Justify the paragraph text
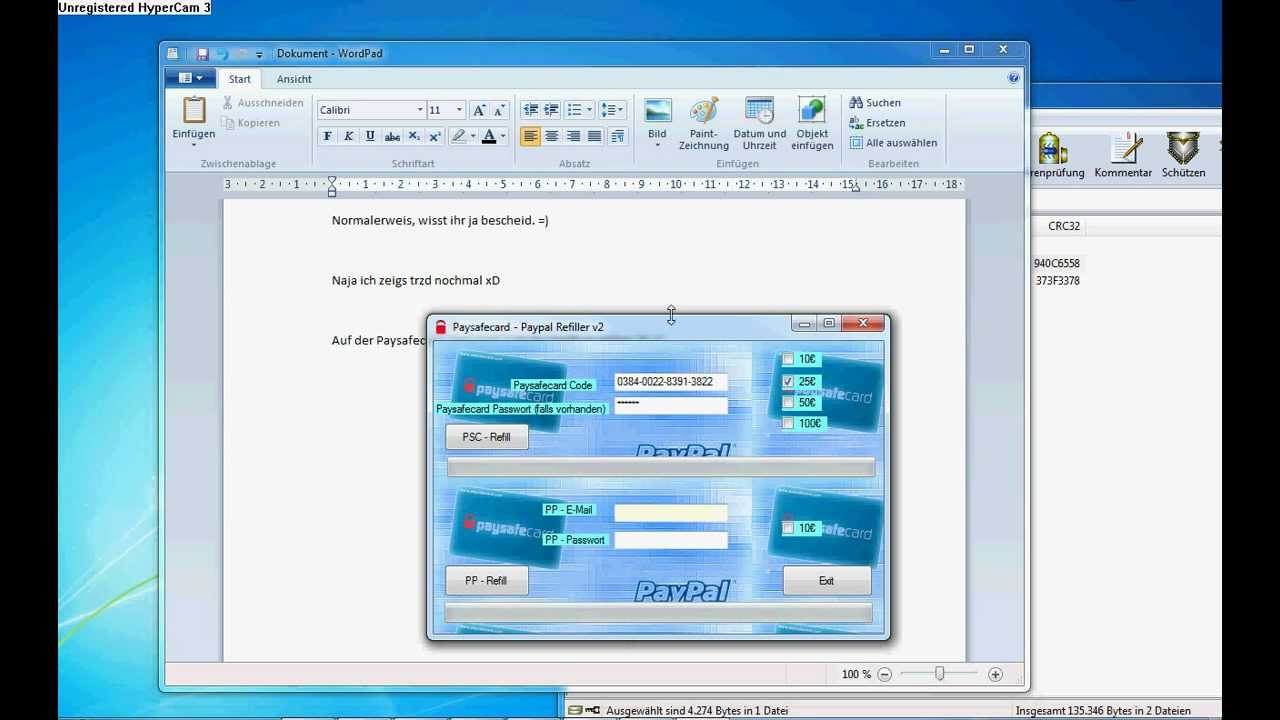Screen dimensions: 1280x720 click(595, 136)
